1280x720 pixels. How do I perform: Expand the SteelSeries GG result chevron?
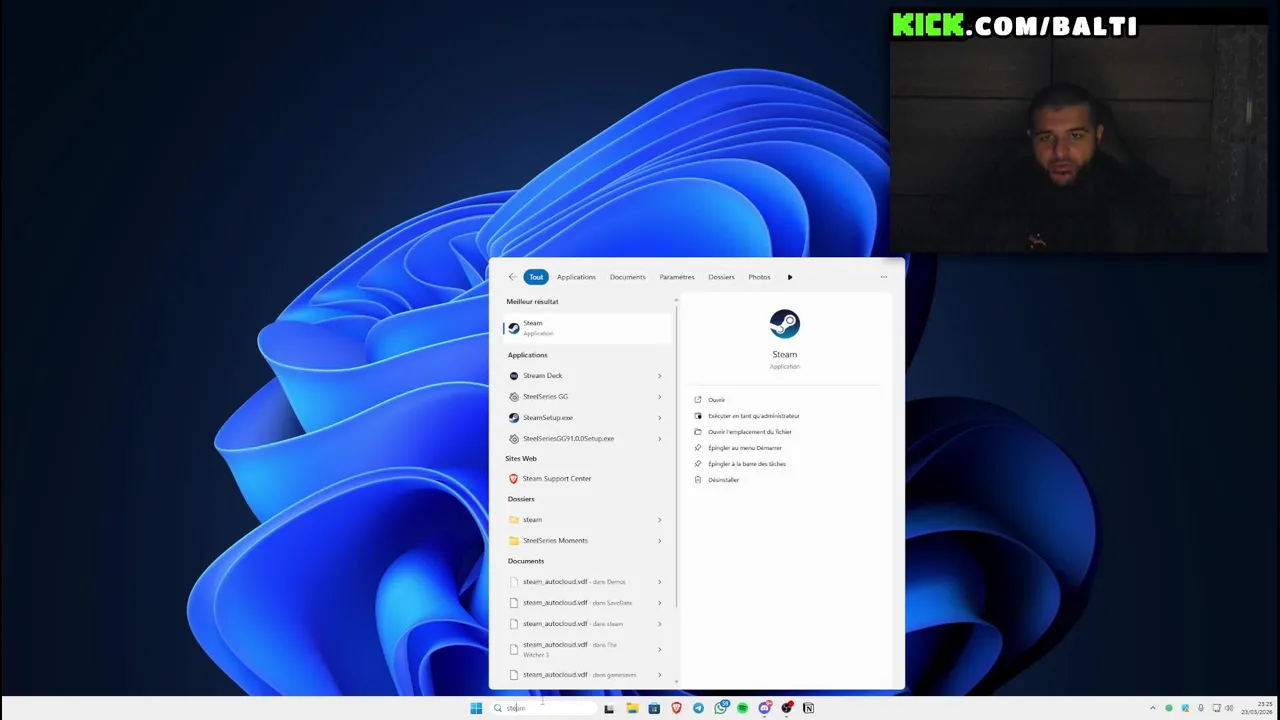[659, 397]
